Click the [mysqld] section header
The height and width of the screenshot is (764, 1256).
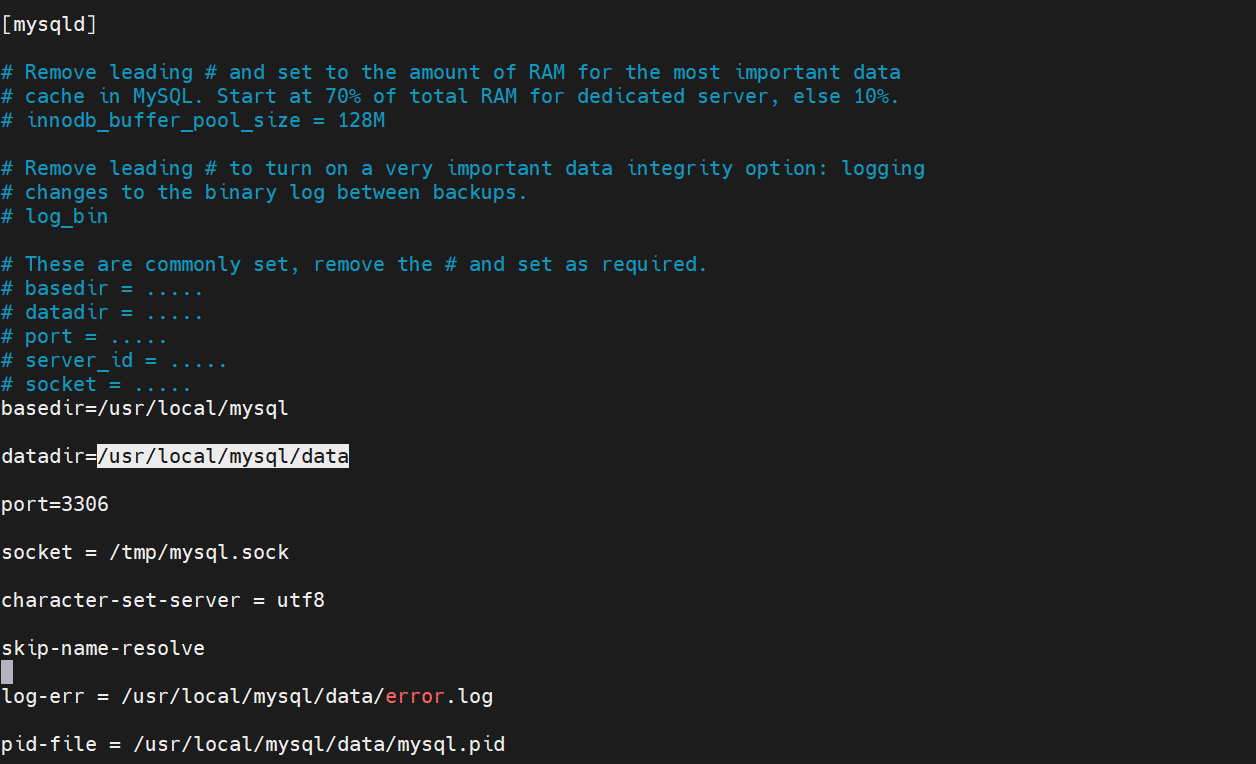(x=49, y=24)
